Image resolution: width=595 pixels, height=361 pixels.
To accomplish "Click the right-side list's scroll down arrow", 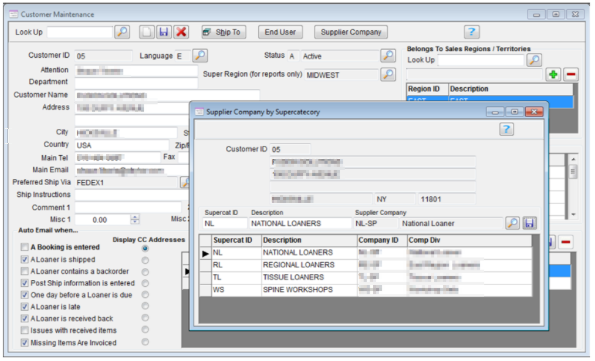I will pyautogui.click(x=573, y=215).
